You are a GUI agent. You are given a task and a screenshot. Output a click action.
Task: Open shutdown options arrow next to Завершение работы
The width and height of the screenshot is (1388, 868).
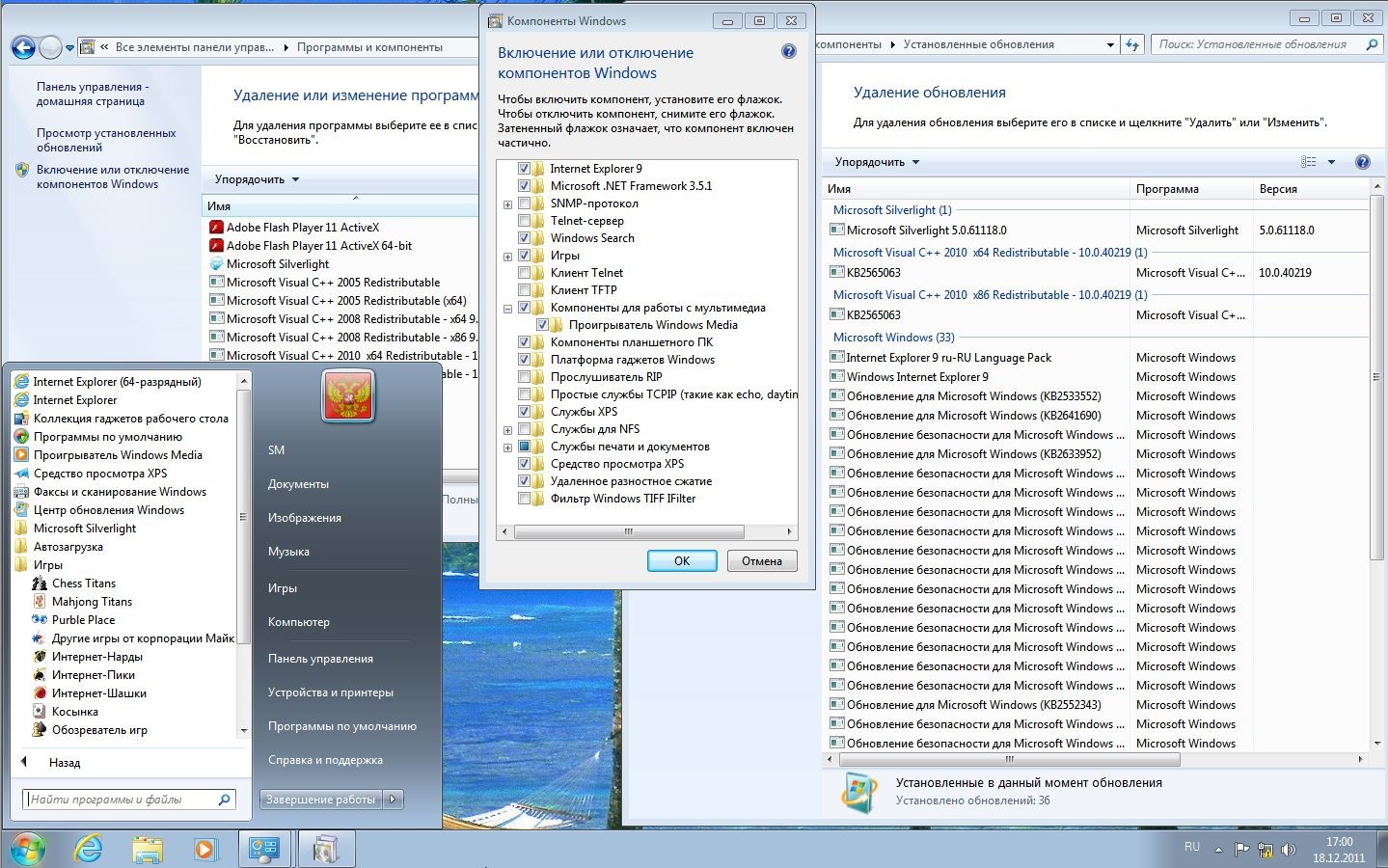(x=393, y=800)
